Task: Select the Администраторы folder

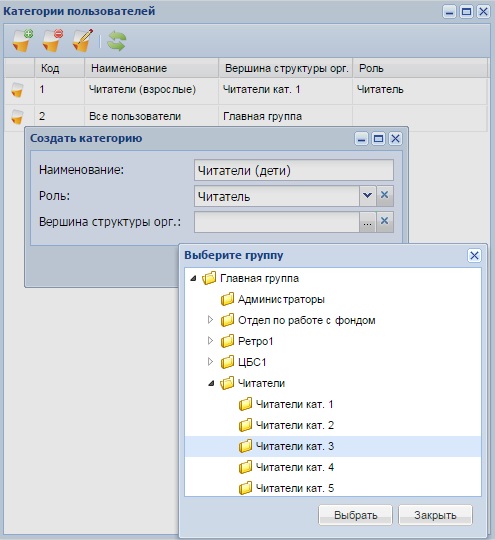Action: (281, 299)
